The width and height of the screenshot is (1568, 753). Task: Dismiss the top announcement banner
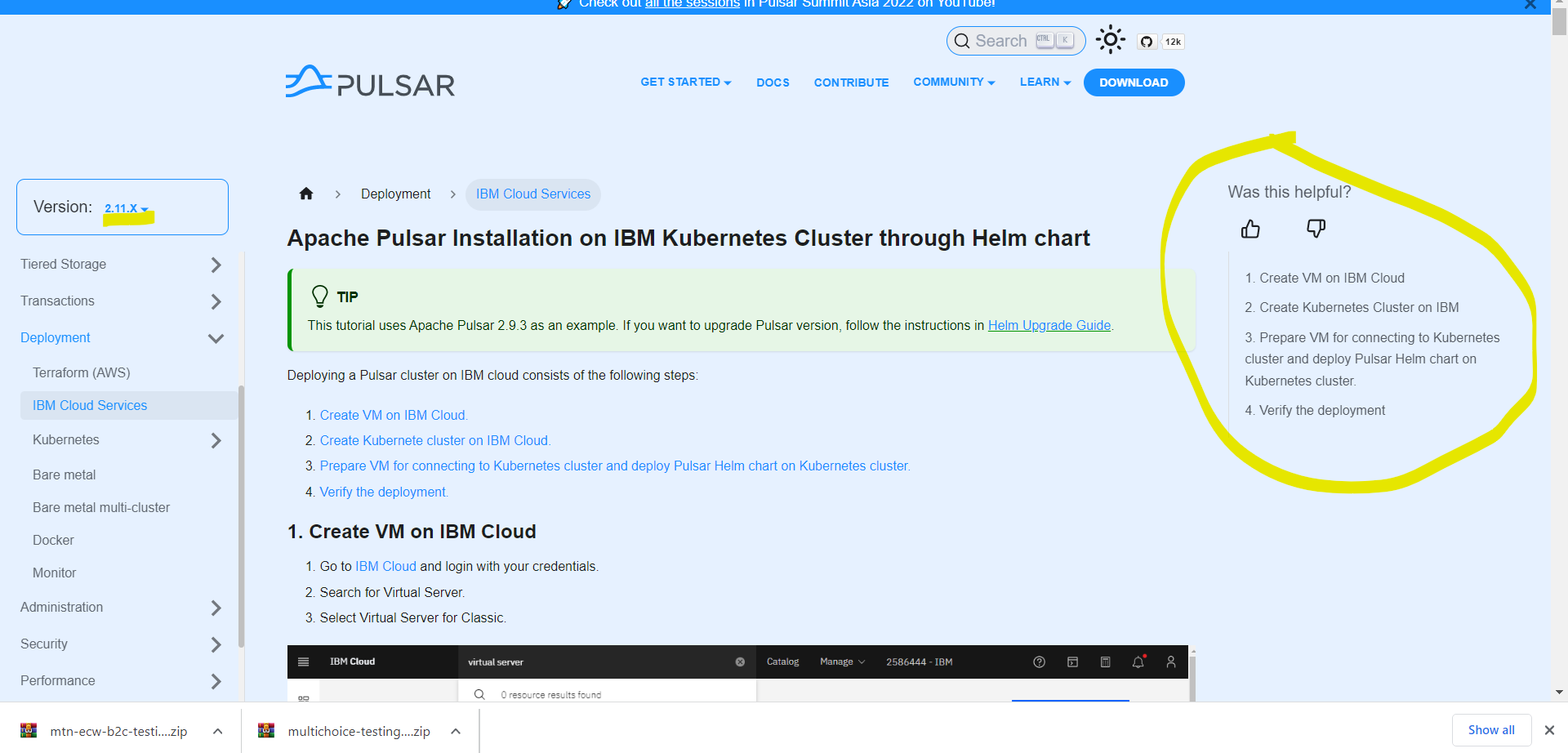tap(1530, 4)
